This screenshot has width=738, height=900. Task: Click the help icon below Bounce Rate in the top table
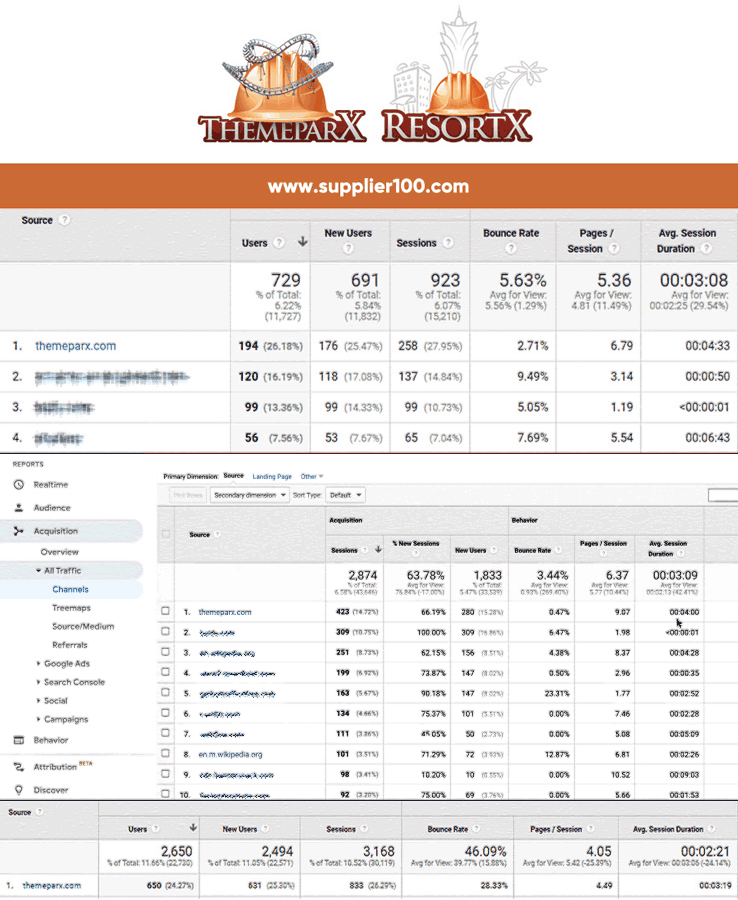[511, 249]
